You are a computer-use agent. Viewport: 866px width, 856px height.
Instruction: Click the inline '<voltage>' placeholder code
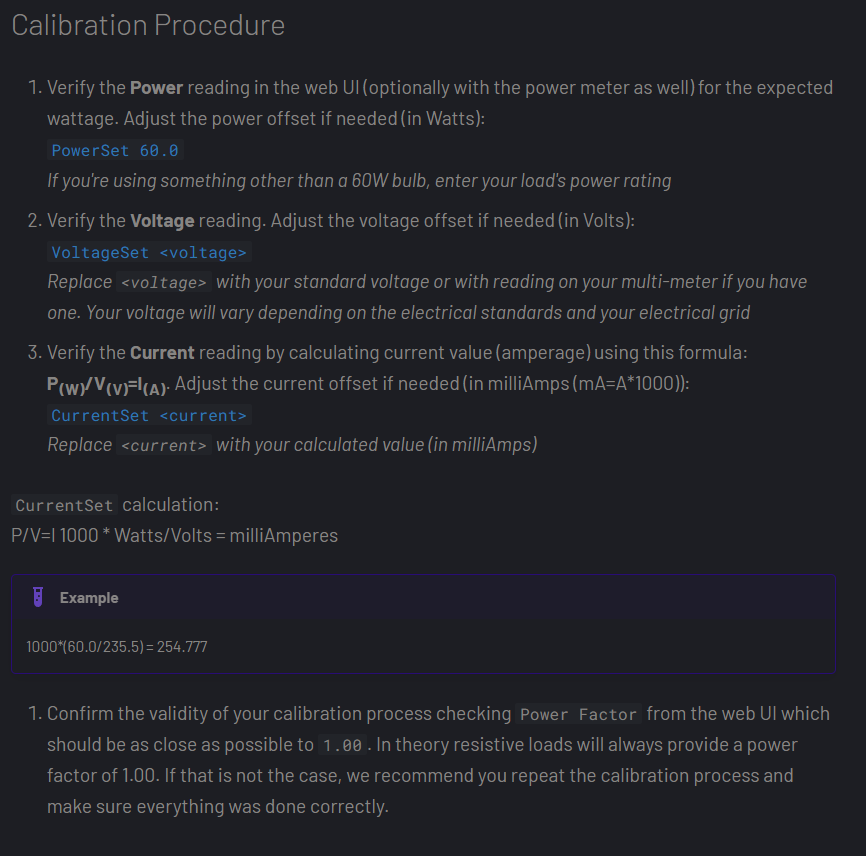[x=163, y=283]
